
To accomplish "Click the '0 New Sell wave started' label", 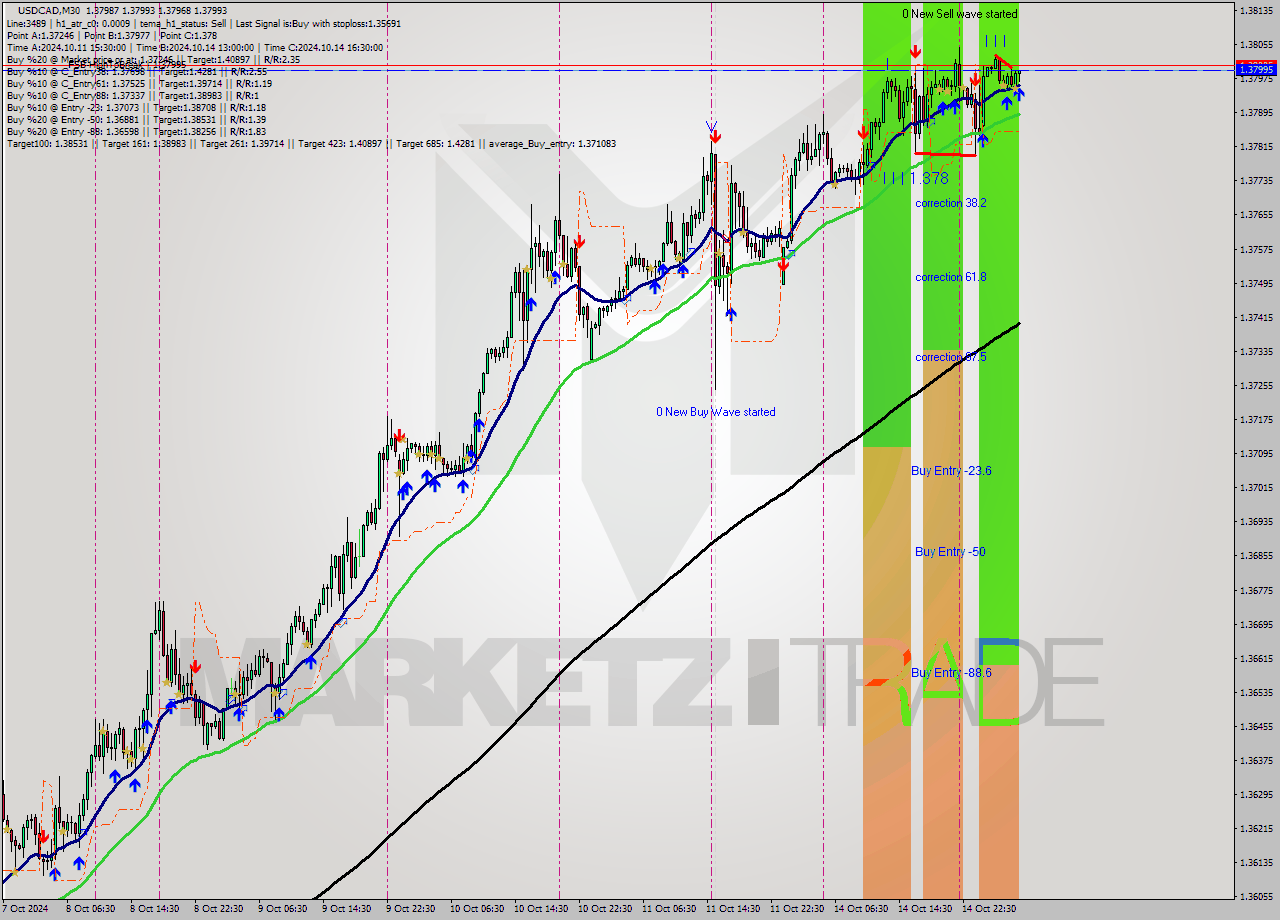I will click(959, 14).
